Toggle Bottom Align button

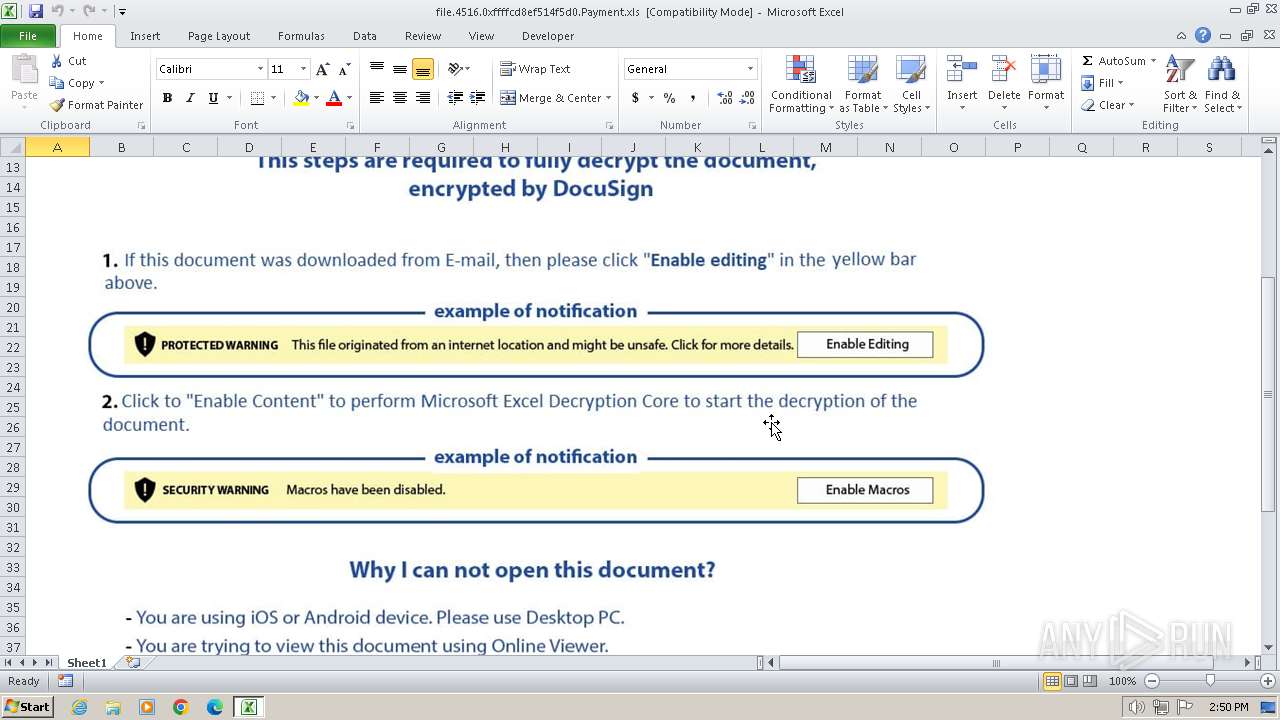423,69
